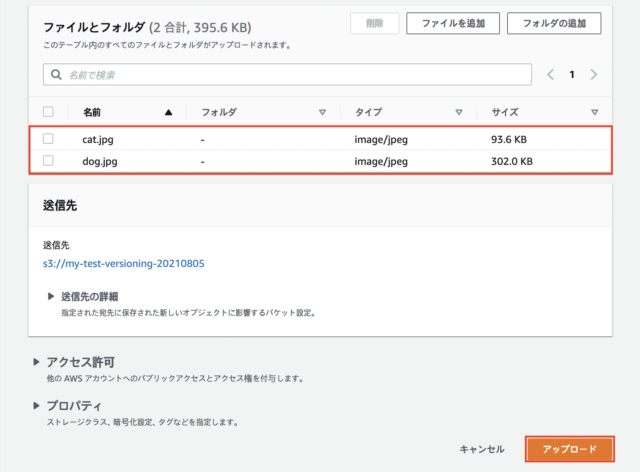This screenshot has width=640, height=472.
Task: Click the フォルダ column header
Action: (x=219, y=112)
